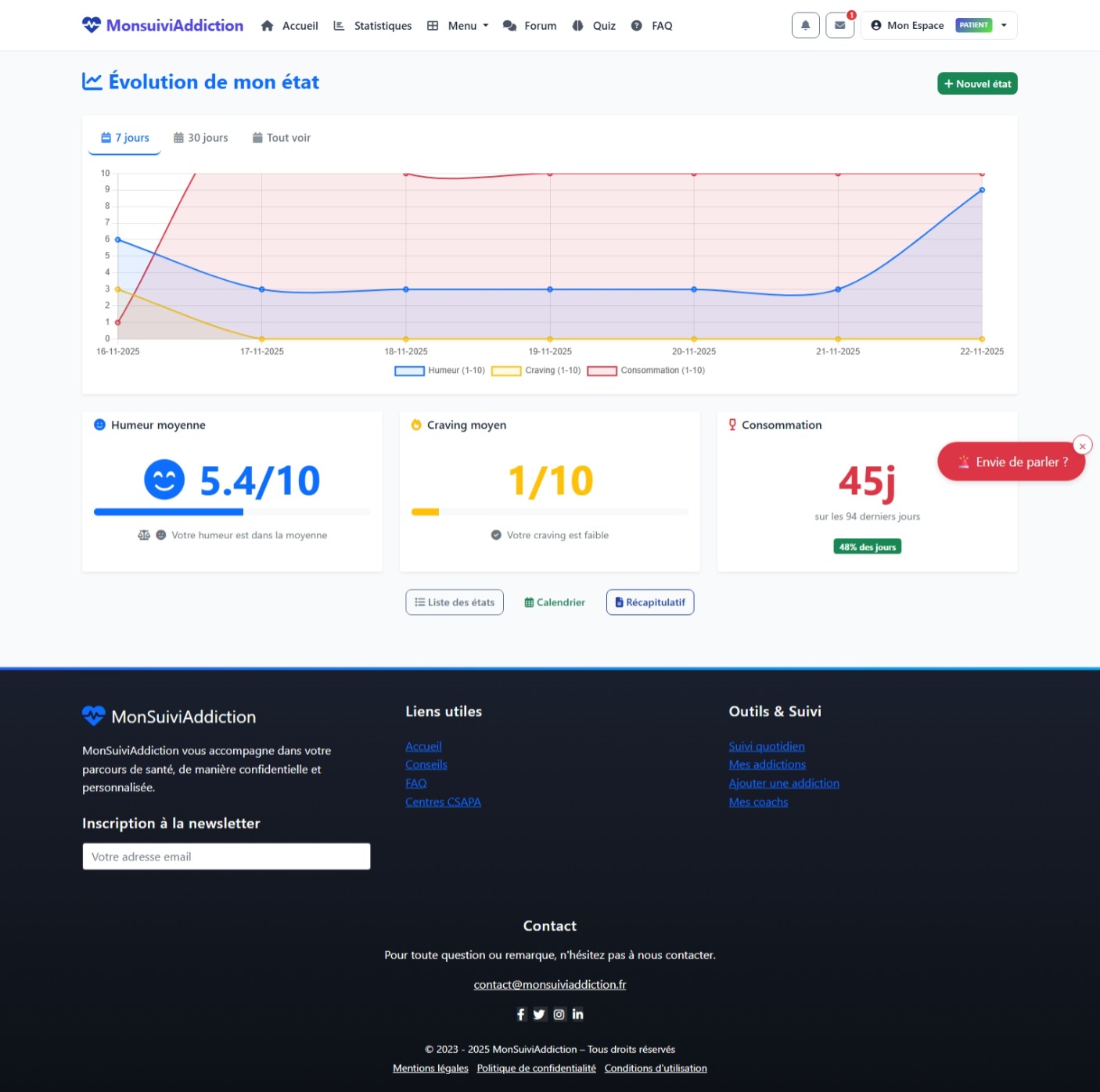Click the notification bell icon
The height and width of the screenshot is (1092, 1100).
[805, 25]
